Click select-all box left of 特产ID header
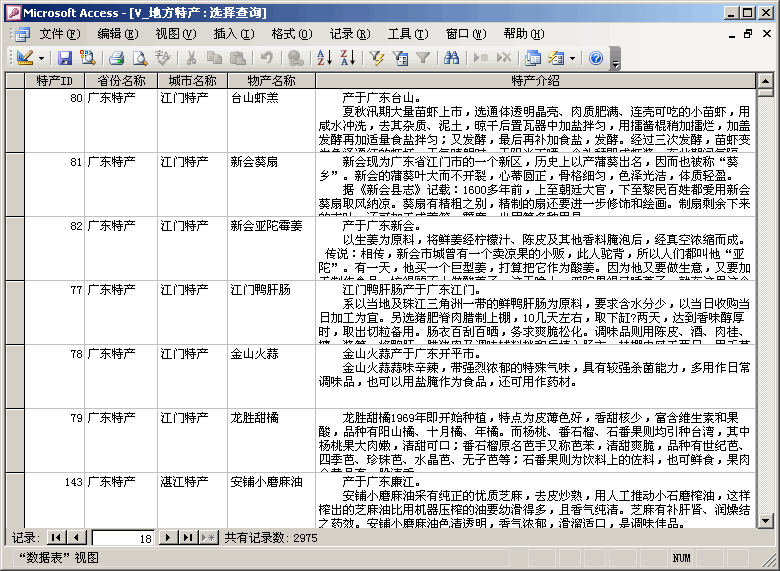This screenshot has height=571, width=780. coord(15,81)
